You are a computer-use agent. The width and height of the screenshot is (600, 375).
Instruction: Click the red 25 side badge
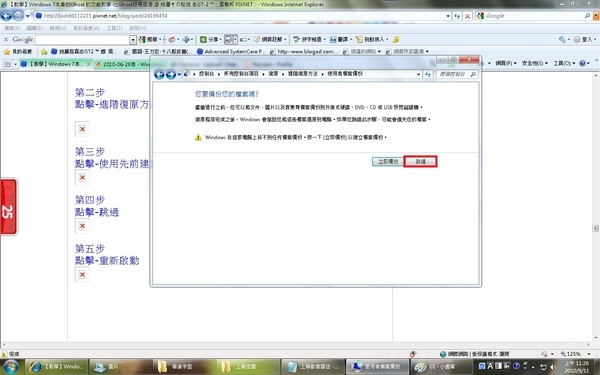(x=9, y=207)
